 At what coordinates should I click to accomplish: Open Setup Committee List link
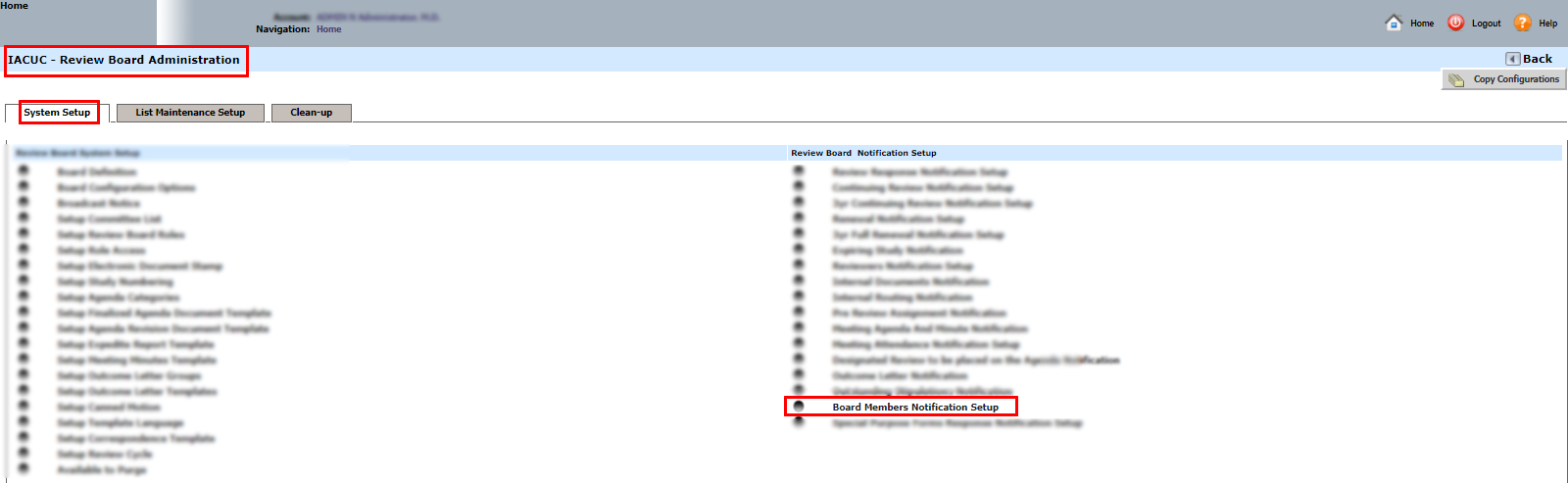click(x=109, y=219)
